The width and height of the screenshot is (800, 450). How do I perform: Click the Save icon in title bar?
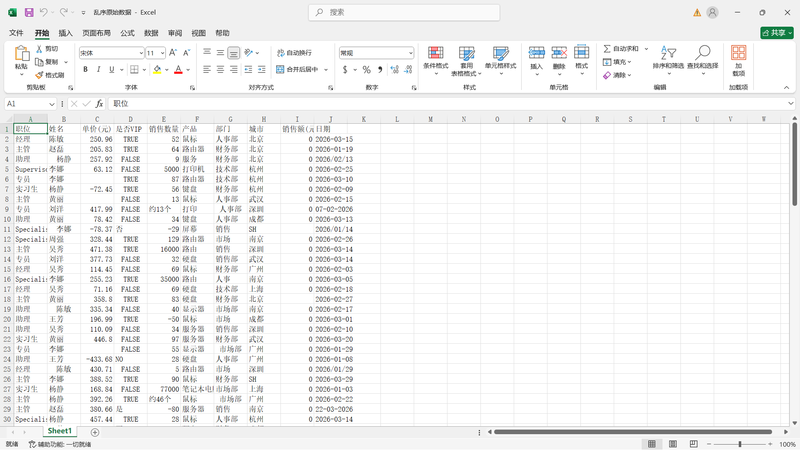tap(29, 12)
